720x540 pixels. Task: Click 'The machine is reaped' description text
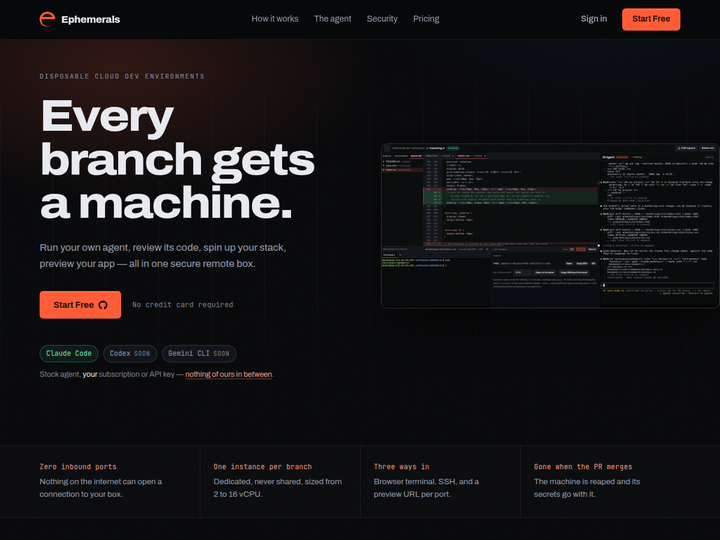pyautogui.click(x=587, y=488)
